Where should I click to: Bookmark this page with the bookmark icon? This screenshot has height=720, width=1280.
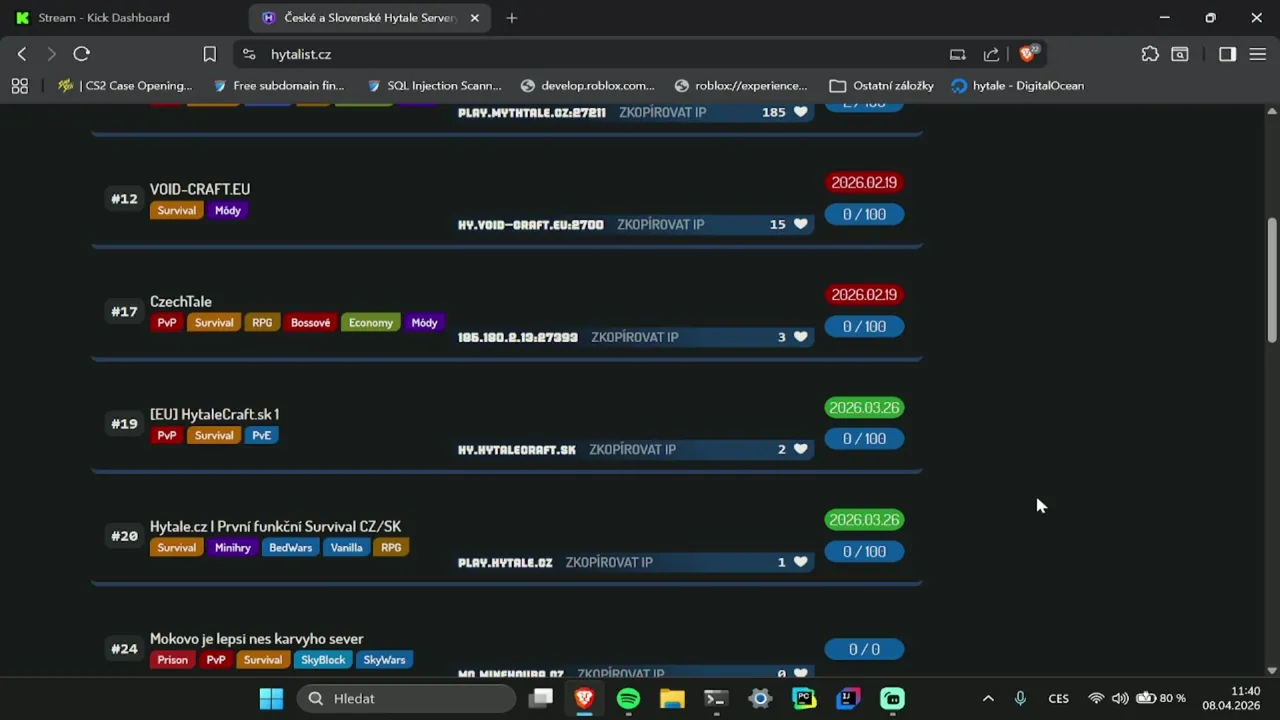pos(210,54)
